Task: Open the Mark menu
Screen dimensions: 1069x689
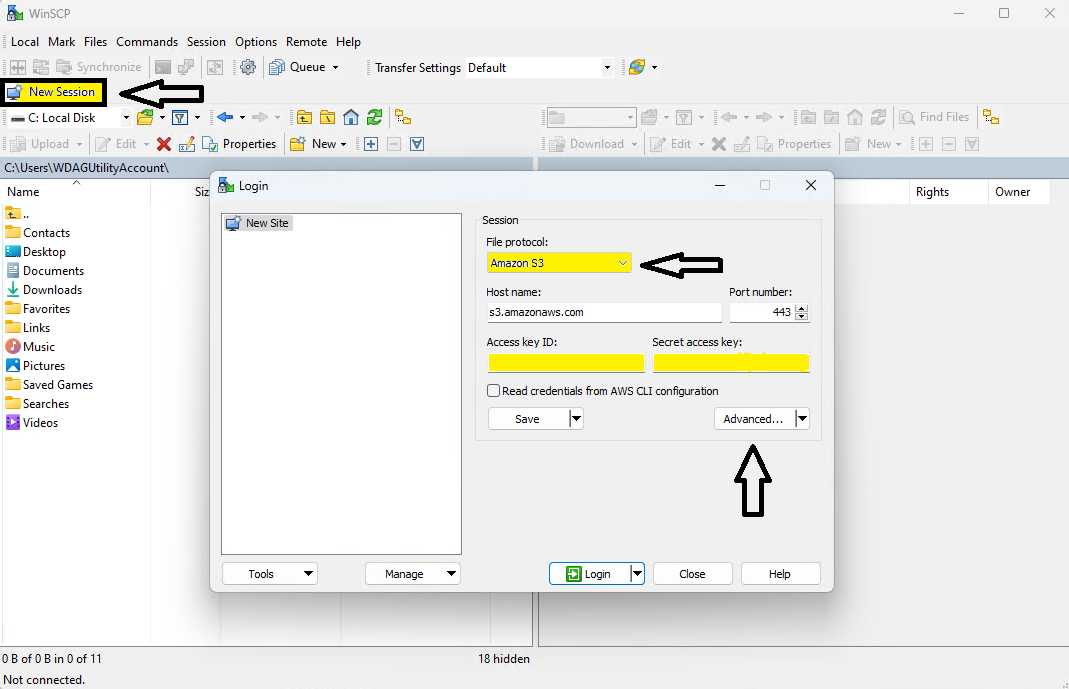Action: point(61,42)
